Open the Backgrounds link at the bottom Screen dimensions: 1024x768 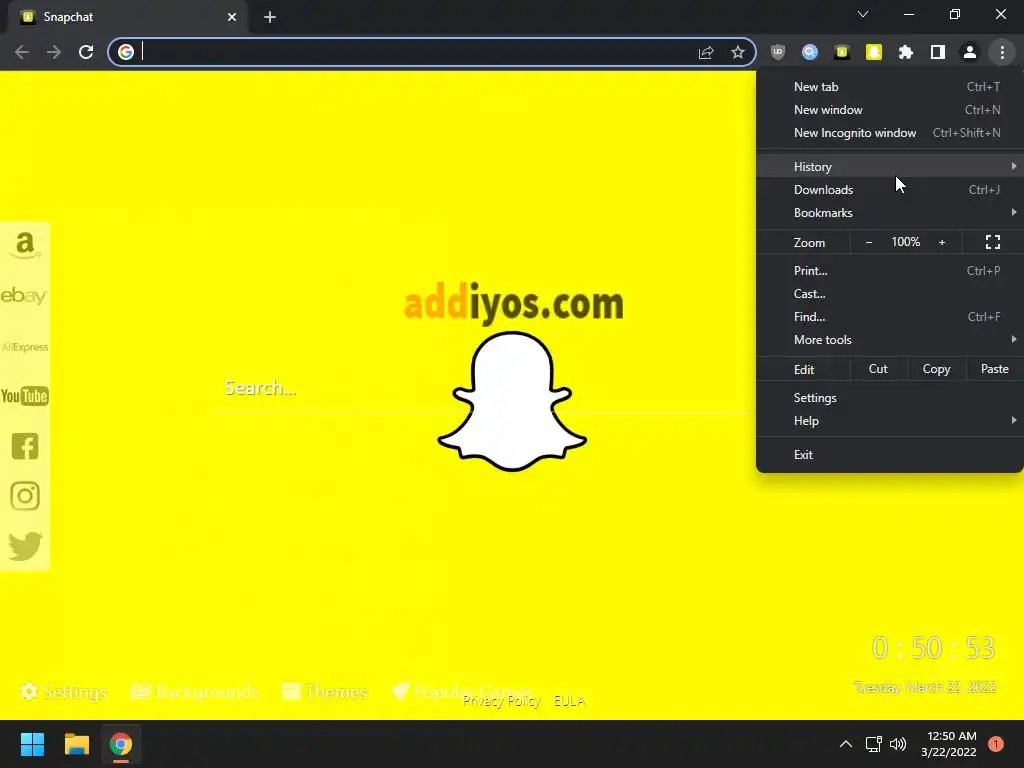[195, 692]
